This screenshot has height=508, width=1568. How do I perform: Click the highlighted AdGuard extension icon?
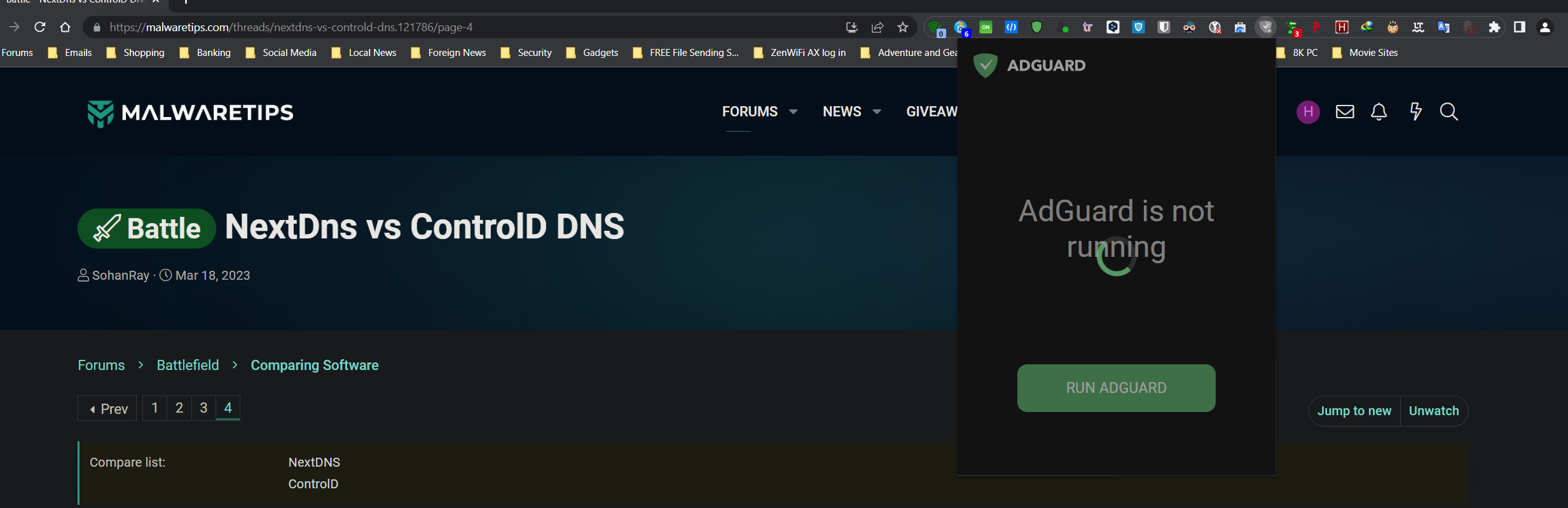pos(1265,27)
